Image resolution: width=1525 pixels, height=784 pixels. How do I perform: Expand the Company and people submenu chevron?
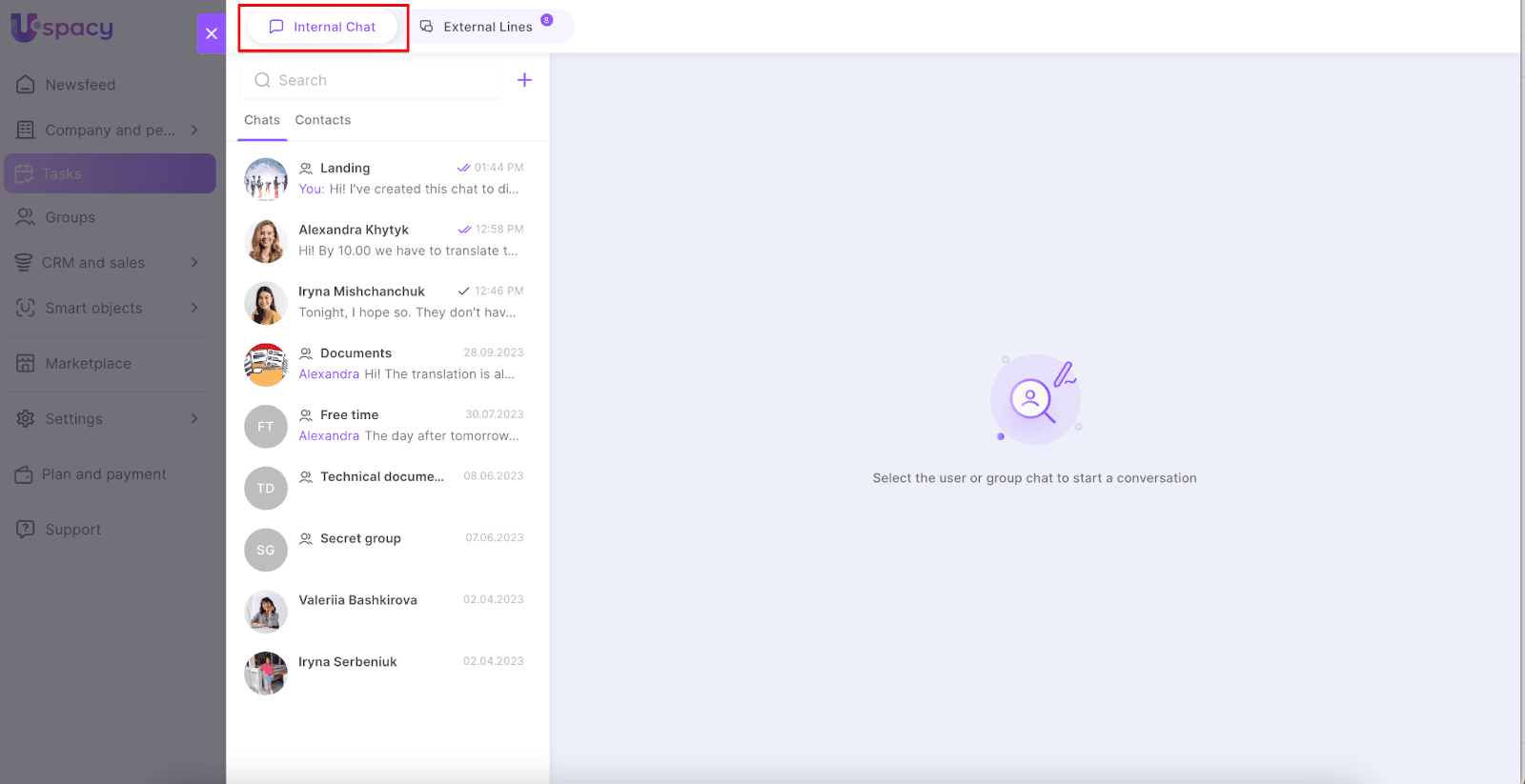pyautogui.click(x=194, y=130)
